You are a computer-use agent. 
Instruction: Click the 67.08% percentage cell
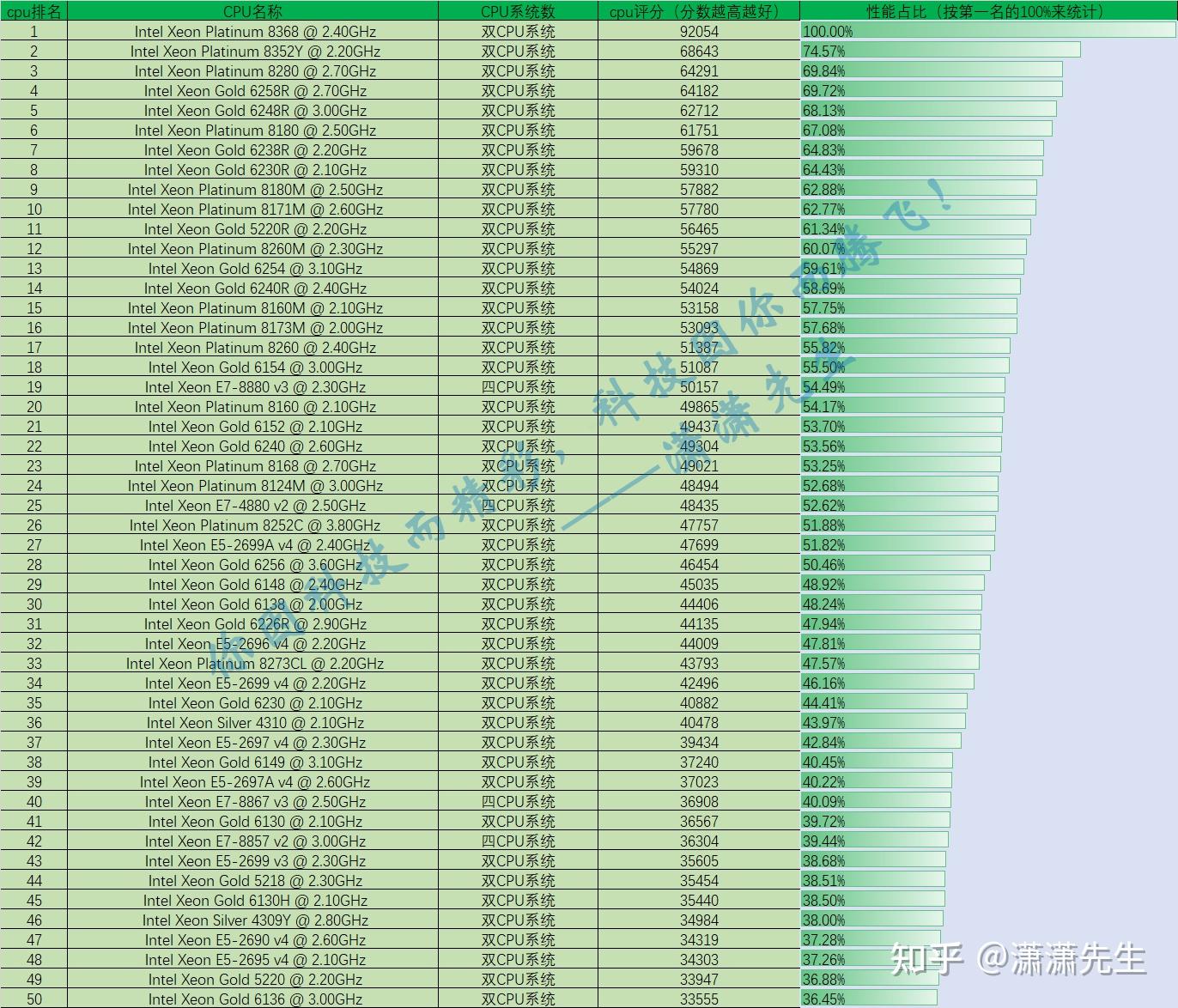pos(988,131)
